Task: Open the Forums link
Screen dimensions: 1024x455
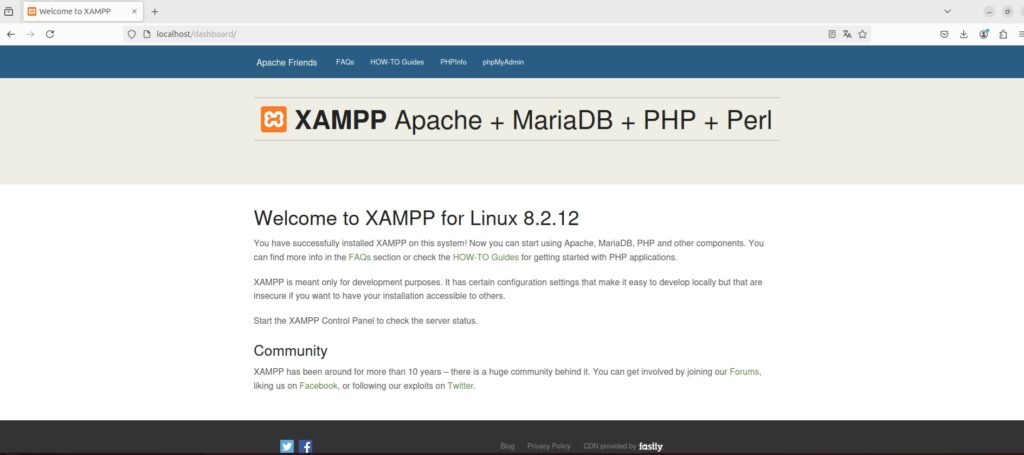Action: (744, 371)
